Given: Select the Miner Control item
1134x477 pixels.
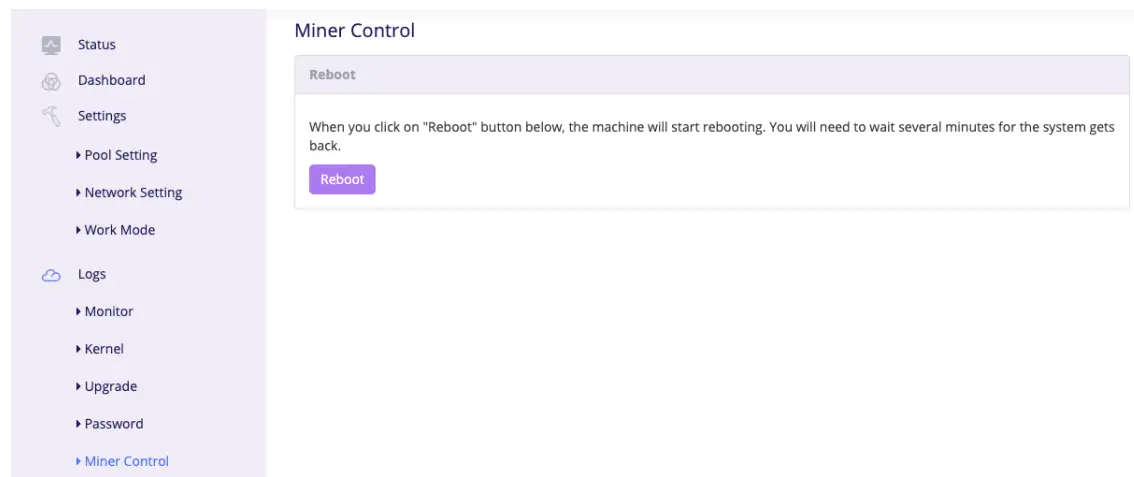Looking at the screenshot, I should [x=122, y=461].
